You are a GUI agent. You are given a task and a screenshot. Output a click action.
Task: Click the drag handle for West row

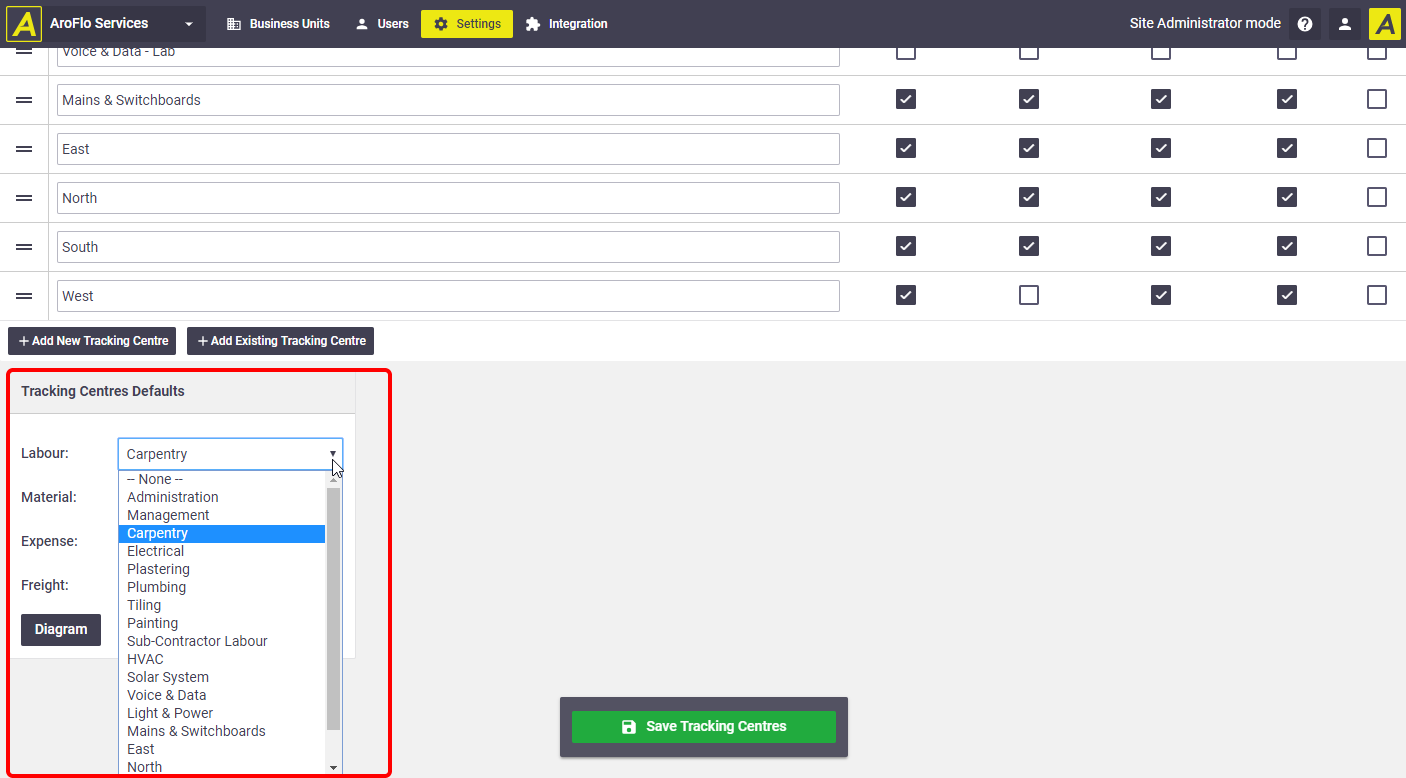point(24,296)
